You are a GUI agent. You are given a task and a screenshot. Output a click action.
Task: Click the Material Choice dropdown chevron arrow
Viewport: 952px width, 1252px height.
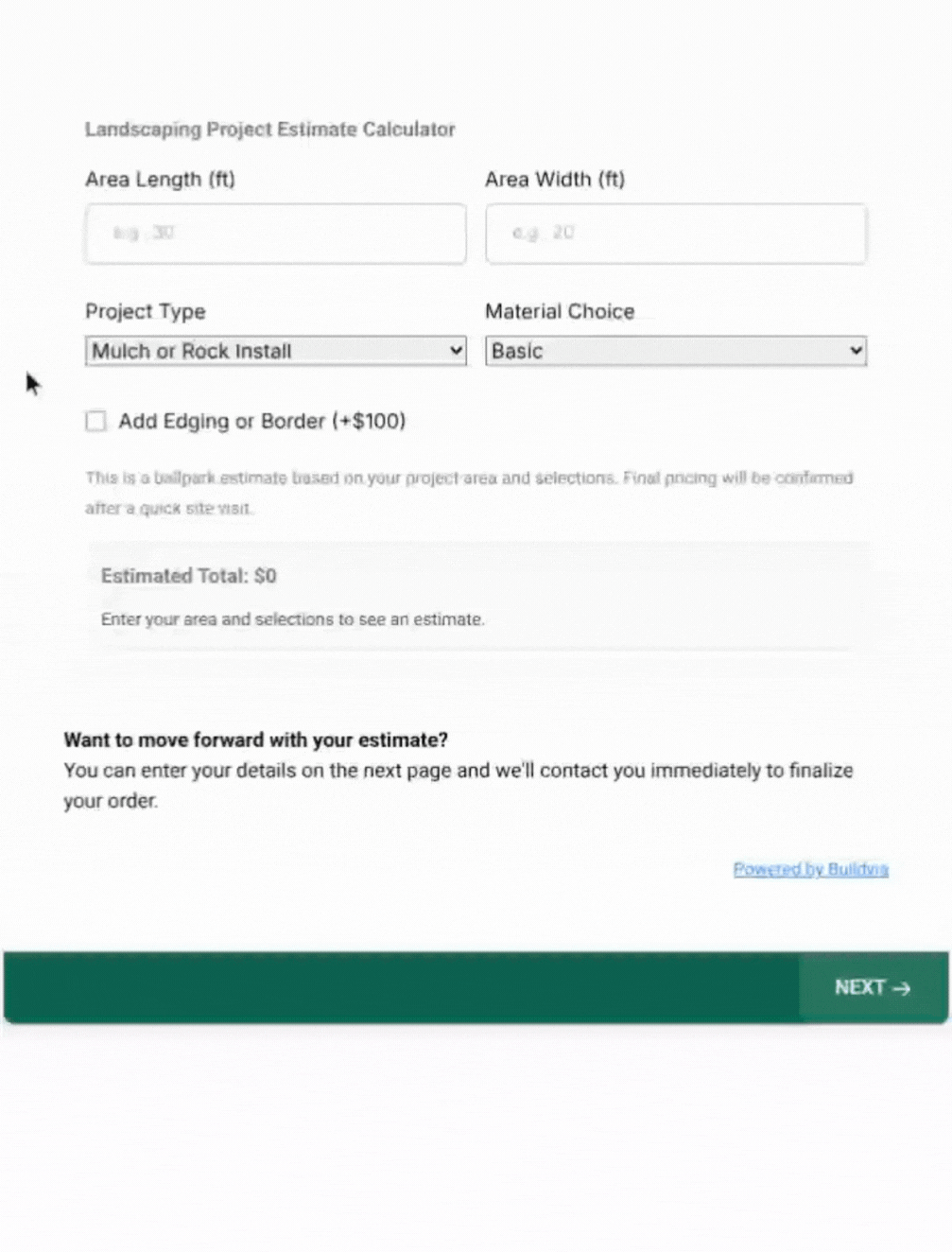[856, 351]
